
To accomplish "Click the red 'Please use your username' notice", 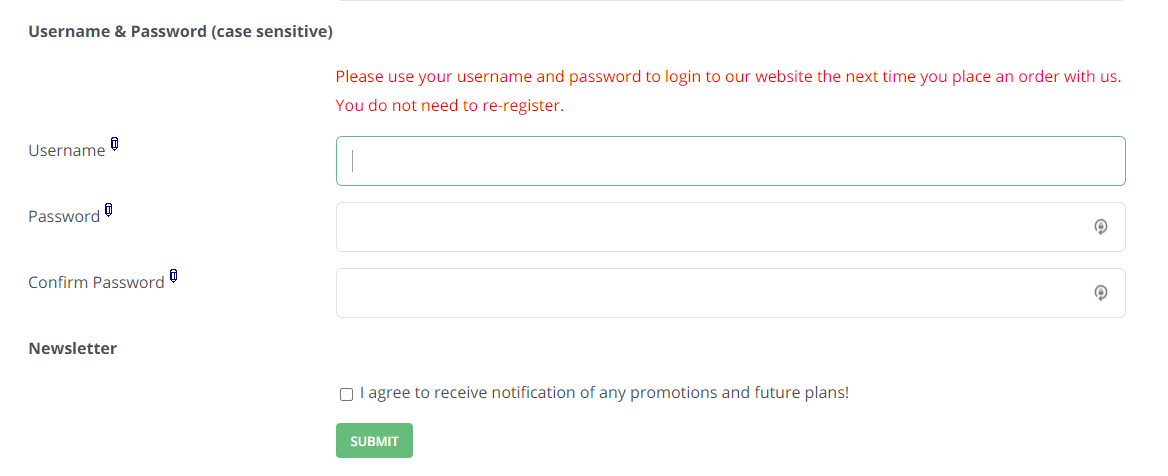I will pyautogui.click(x=729, y=76).
